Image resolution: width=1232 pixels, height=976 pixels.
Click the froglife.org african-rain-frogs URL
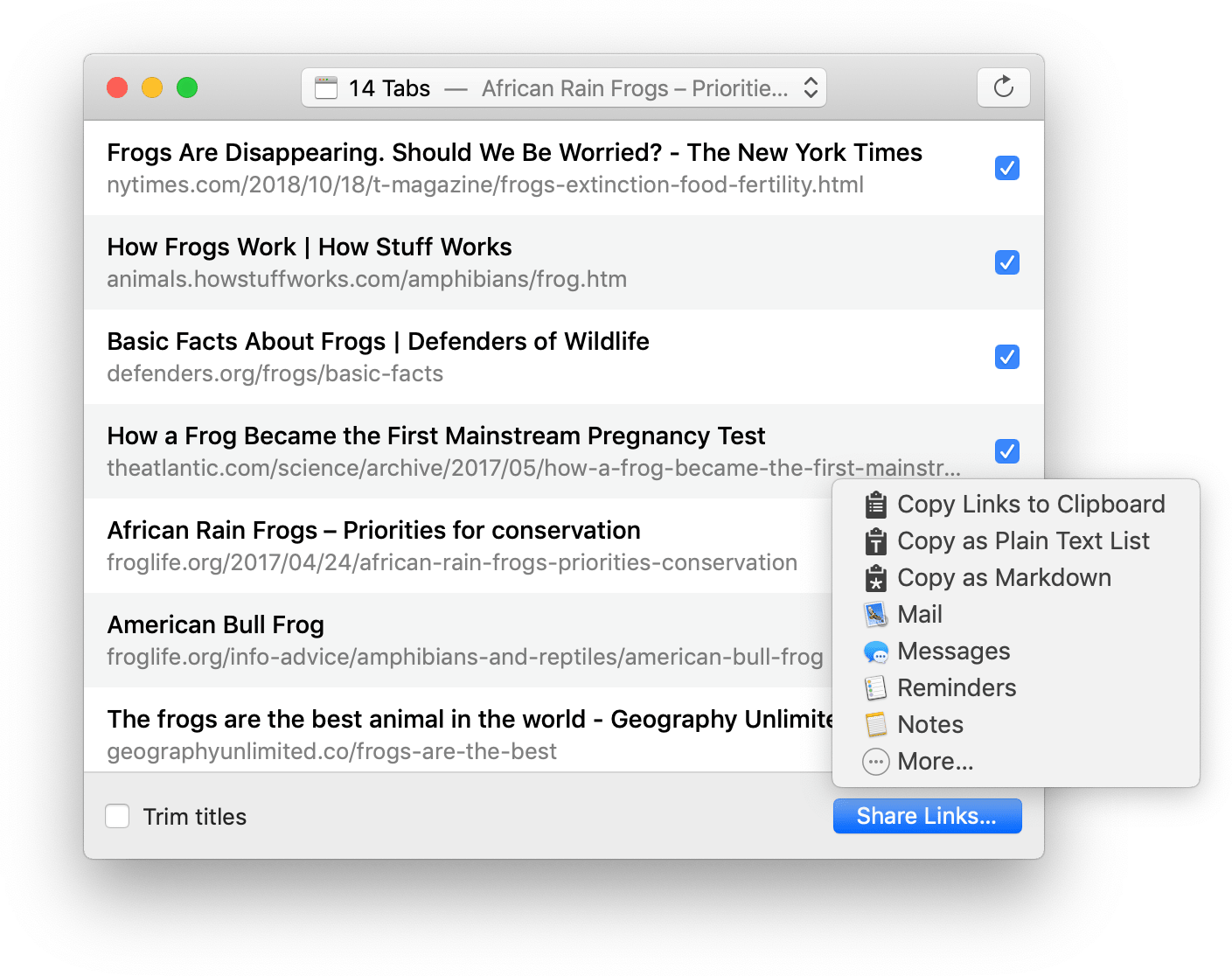pyautogui.click(x=452, y=563)
